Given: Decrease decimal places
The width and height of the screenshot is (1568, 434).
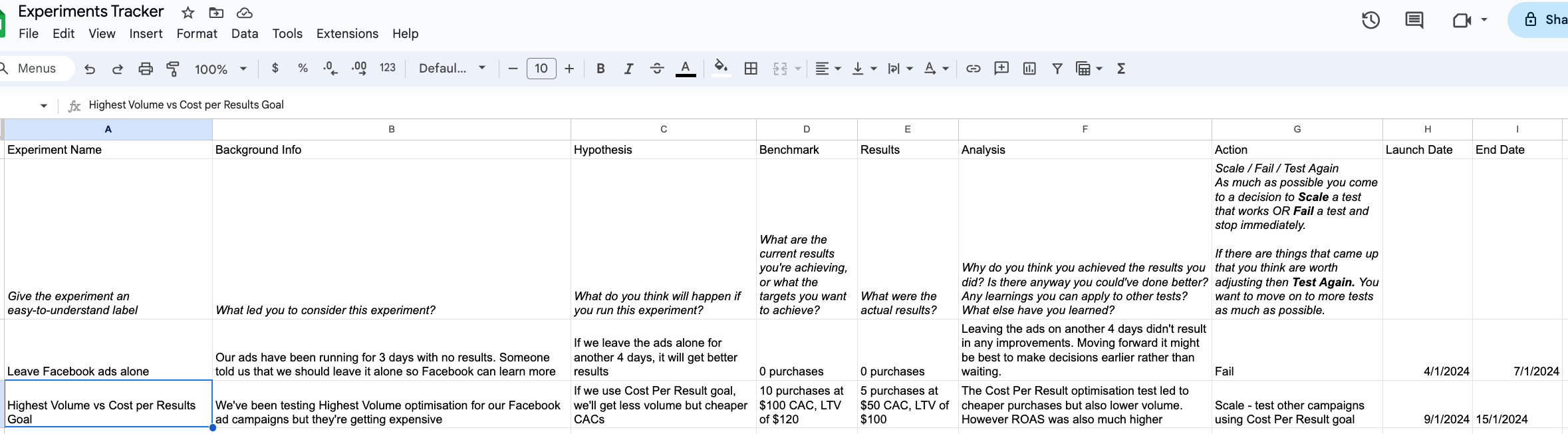Looking at the screenshot, I should pyautogui.click(x=330, y=68).
